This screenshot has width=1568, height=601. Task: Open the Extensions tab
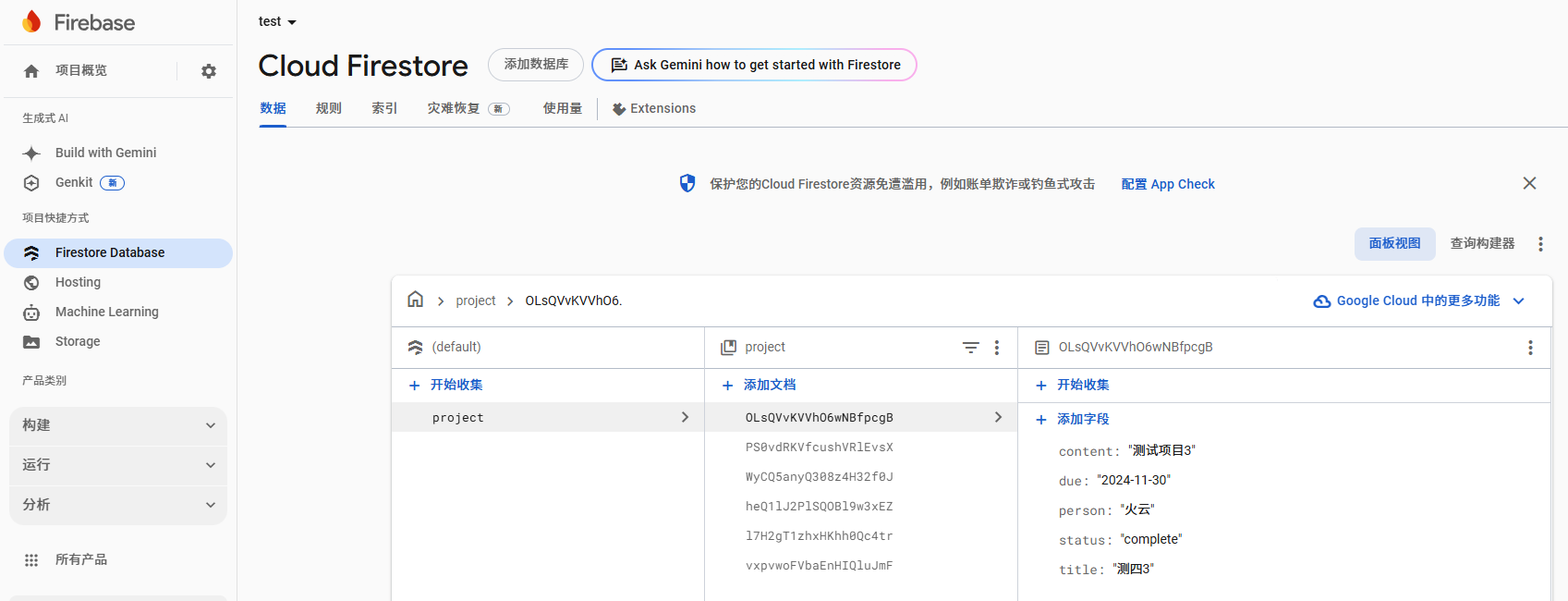[654, 108]
